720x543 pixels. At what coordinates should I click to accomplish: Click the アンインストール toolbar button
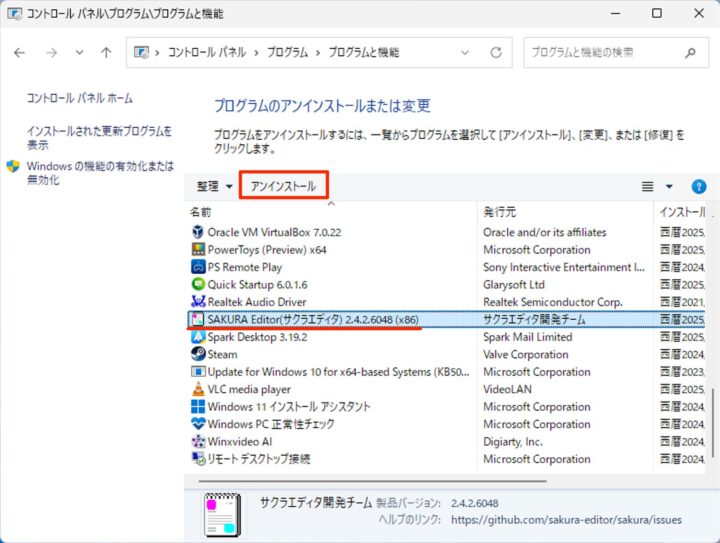tap(283, 186)
